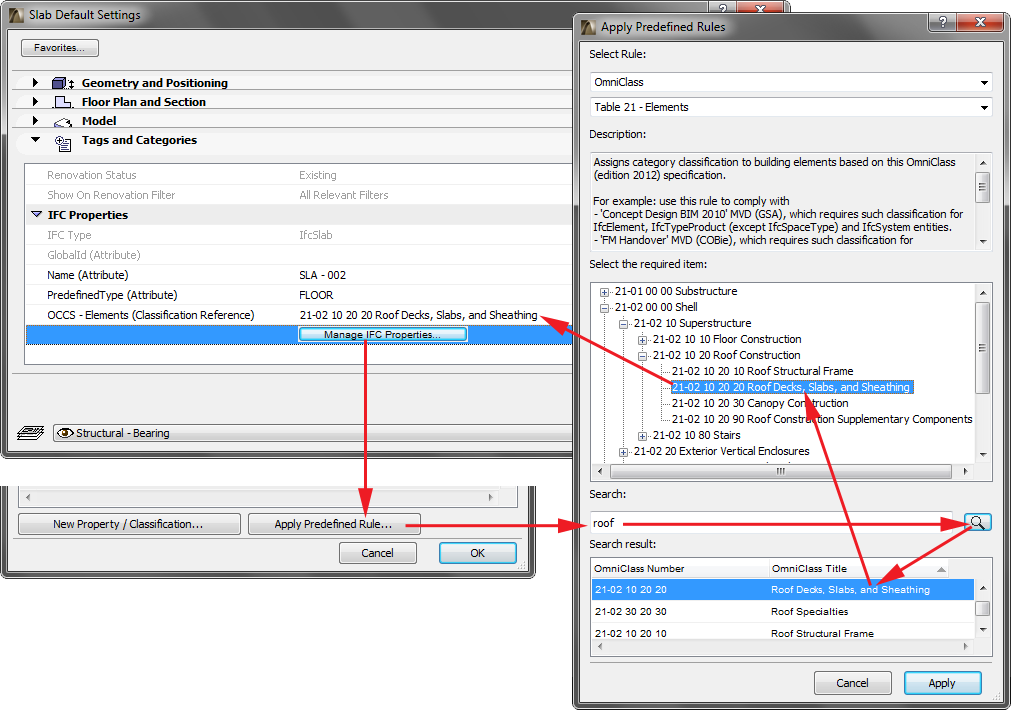Click item tree horizontal scrollbar
The image size is (1011, 710).
point(783,471)
